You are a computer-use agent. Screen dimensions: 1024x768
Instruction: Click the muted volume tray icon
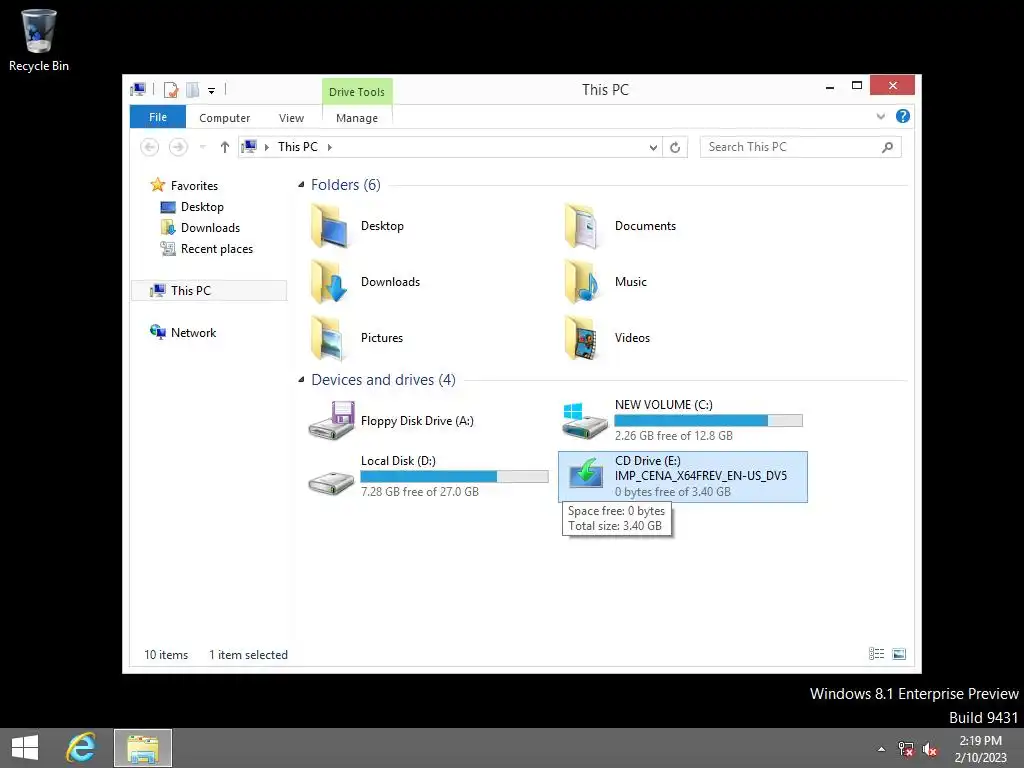(929, 749)
